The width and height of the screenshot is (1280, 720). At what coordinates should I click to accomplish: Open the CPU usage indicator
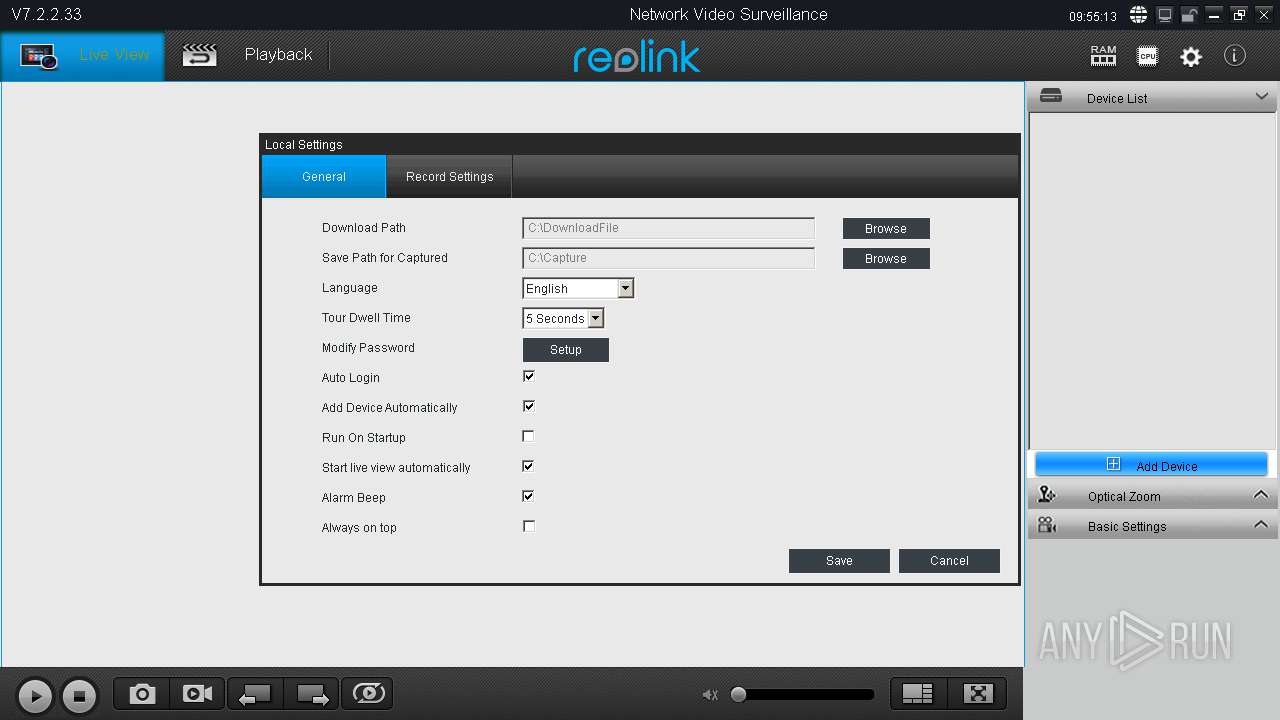click(x=1147, y=56)
